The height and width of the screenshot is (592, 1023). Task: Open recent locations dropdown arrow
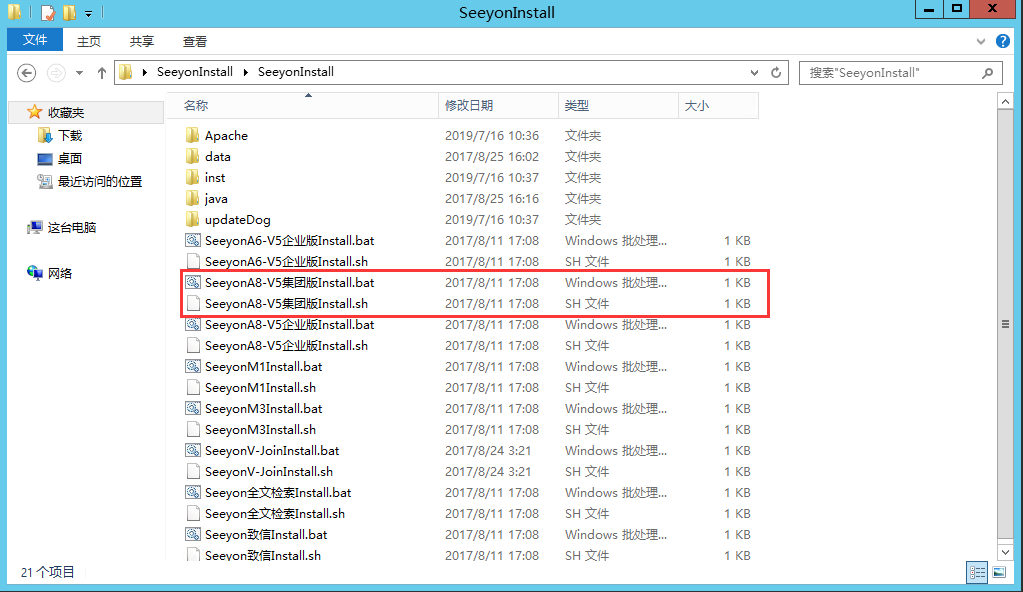[x=80, y=72]
